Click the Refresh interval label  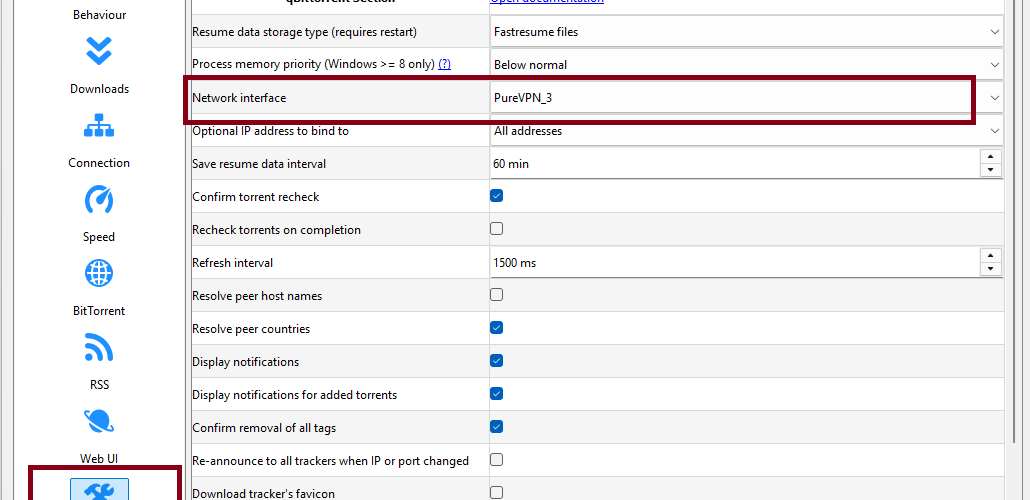coord(233,263)
